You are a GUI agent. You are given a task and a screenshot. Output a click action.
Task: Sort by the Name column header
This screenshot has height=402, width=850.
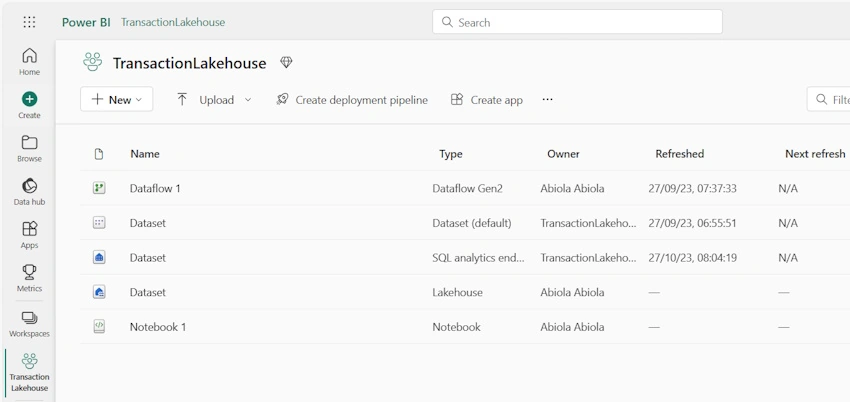[145, 154]
